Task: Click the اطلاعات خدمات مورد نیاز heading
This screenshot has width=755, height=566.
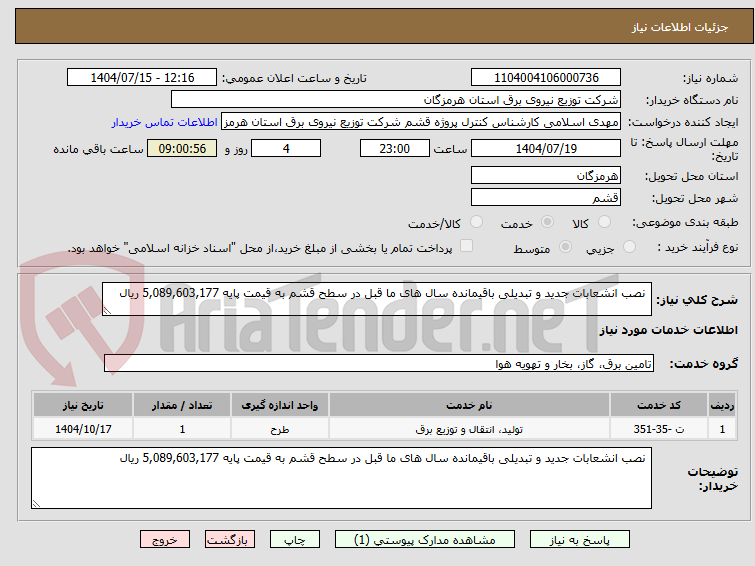Action: point(668,330)
